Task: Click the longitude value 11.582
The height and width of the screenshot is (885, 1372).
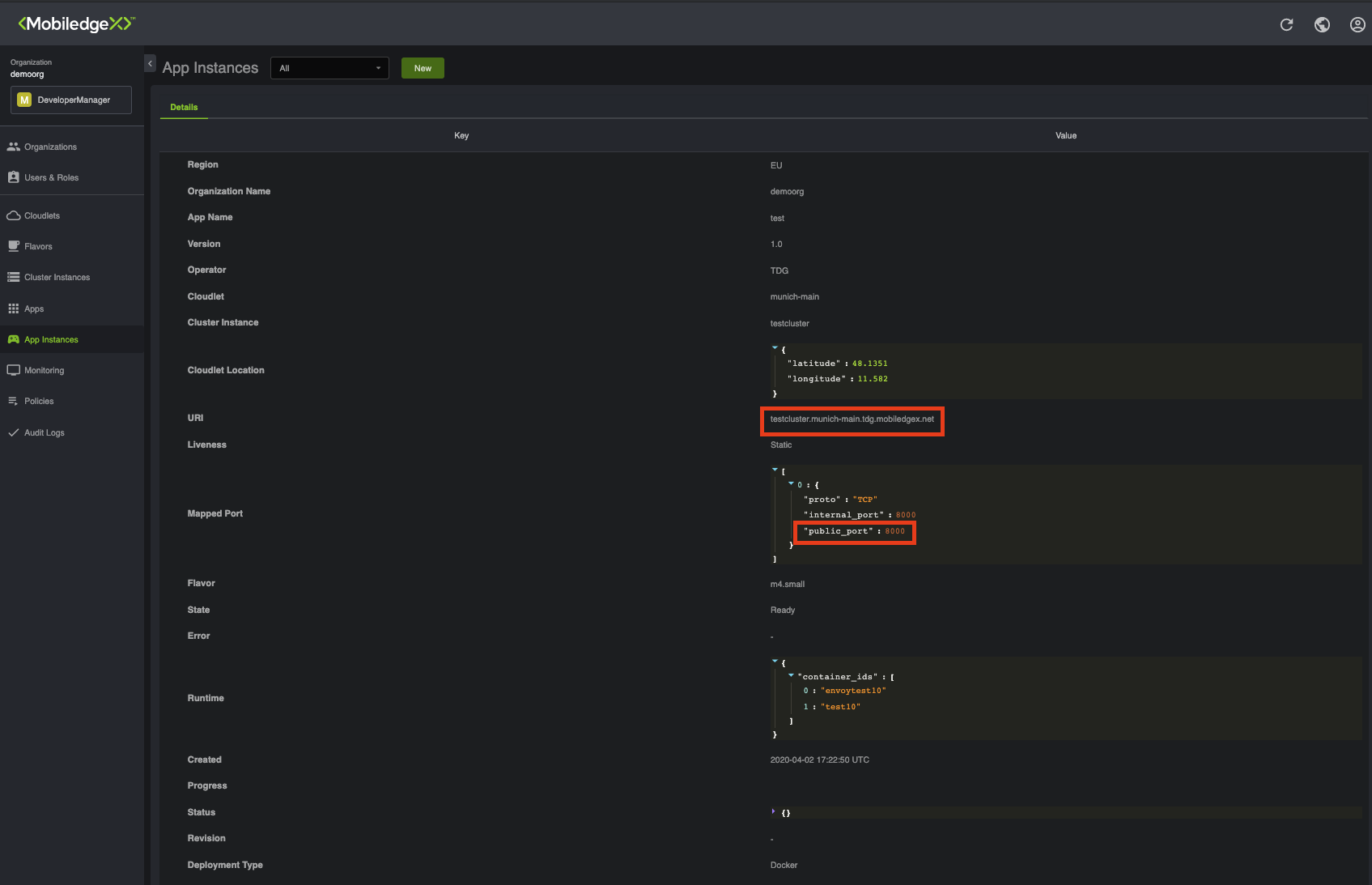Action: (x=873, y=379)
